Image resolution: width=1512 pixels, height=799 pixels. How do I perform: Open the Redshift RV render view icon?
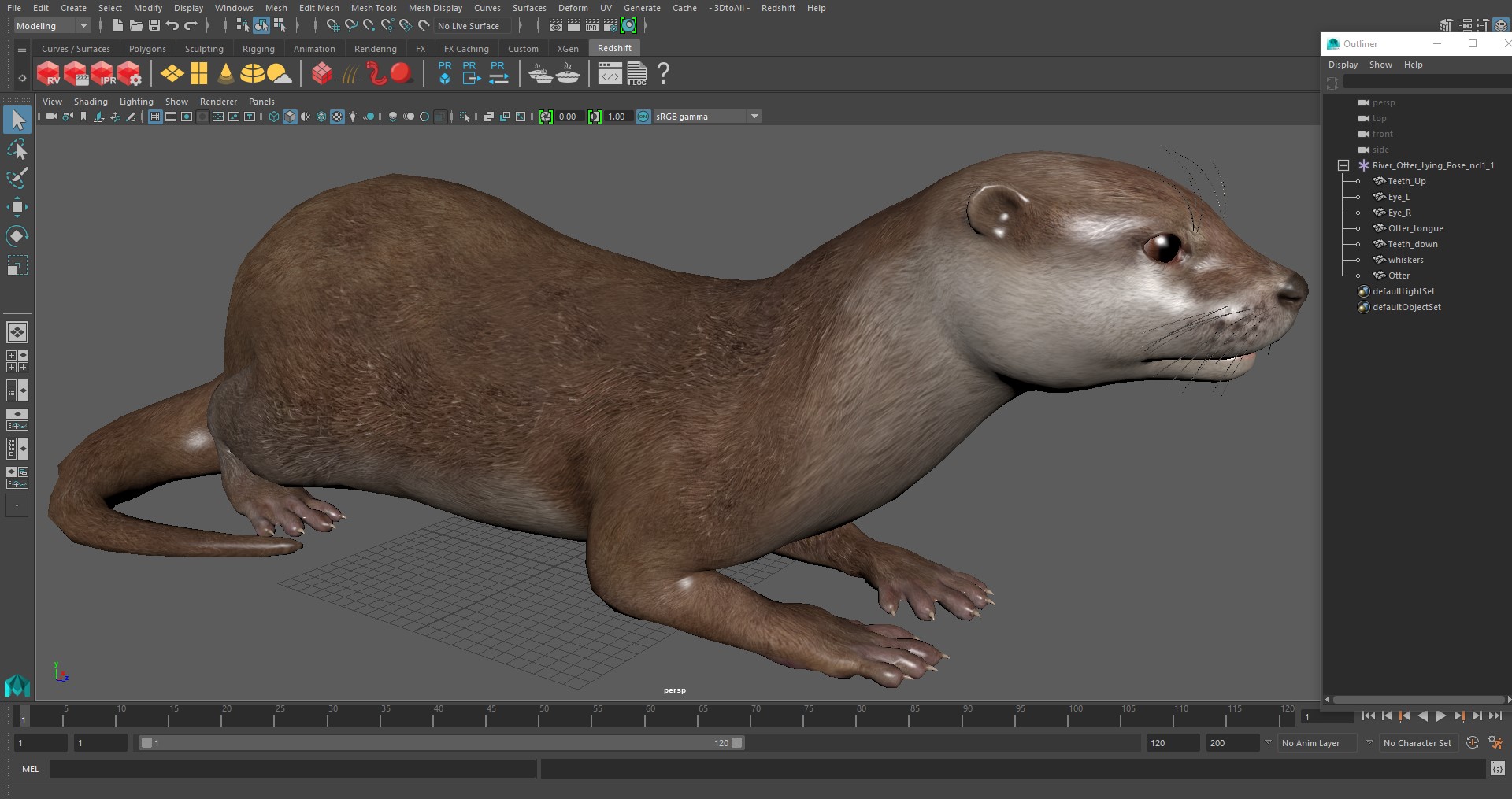[x=48, y=74]
